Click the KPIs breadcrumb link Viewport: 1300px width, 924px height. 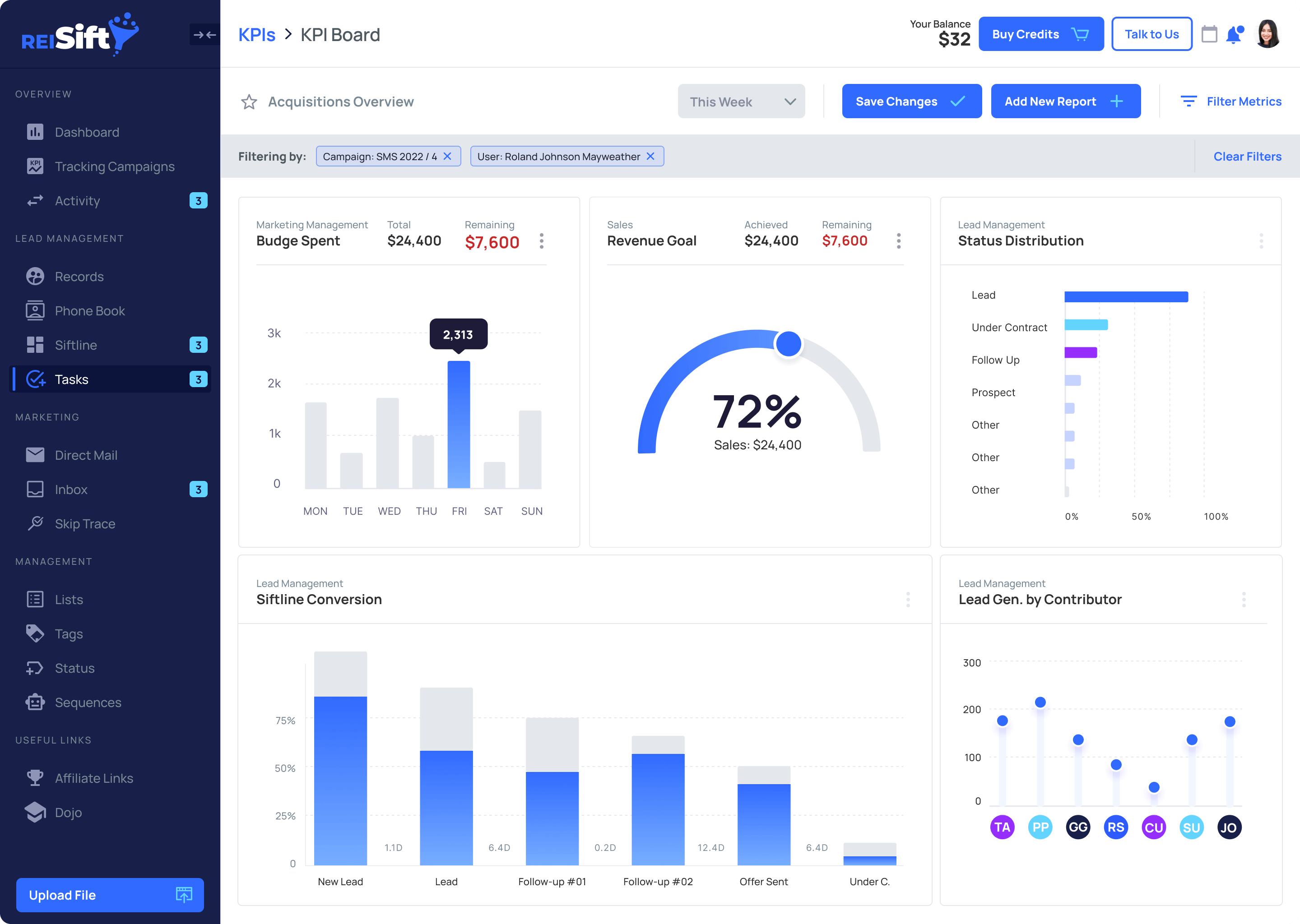pyautogui.click(x=257, y=35)
